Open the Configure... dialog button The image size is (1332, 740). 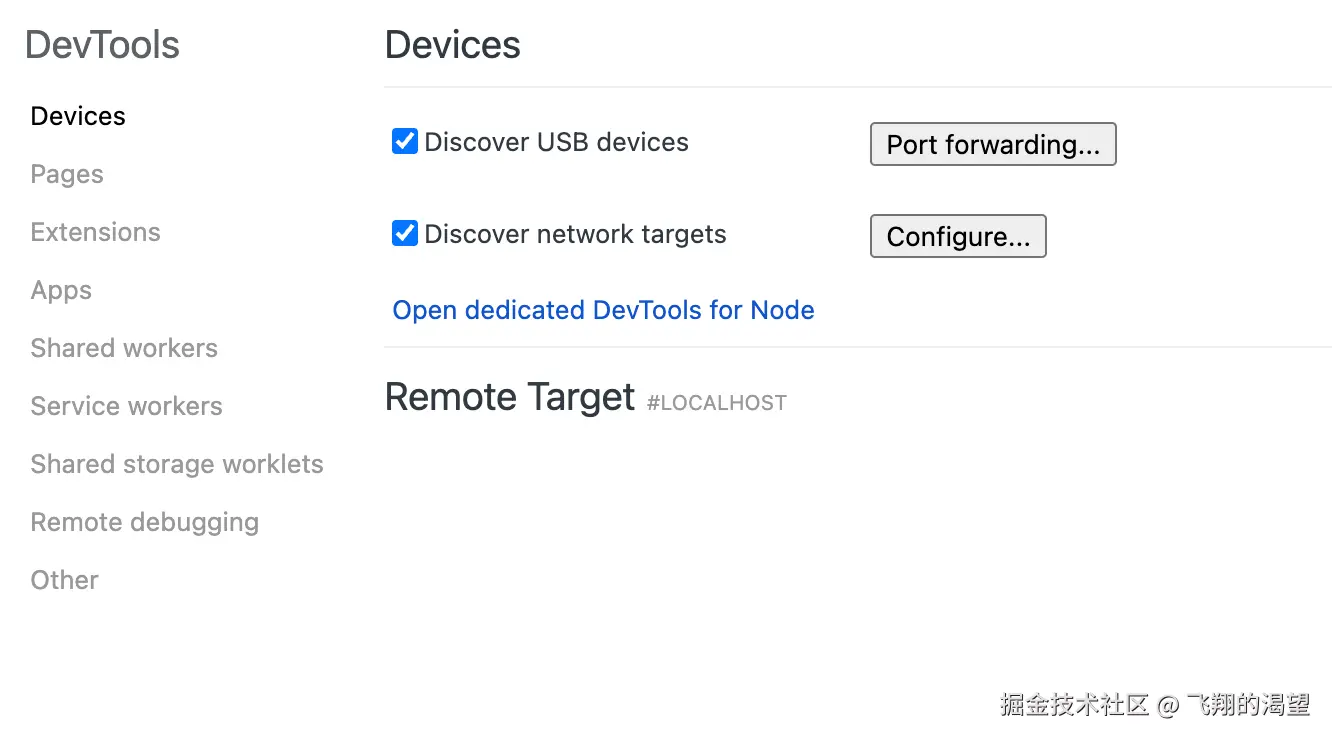pos(958,237)
